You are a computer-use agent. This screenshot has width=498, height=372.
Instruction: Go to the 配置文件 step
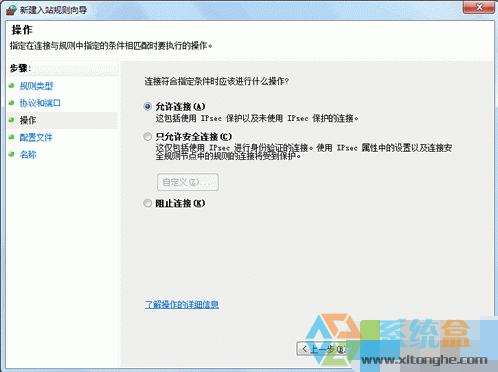pos(36,137)
